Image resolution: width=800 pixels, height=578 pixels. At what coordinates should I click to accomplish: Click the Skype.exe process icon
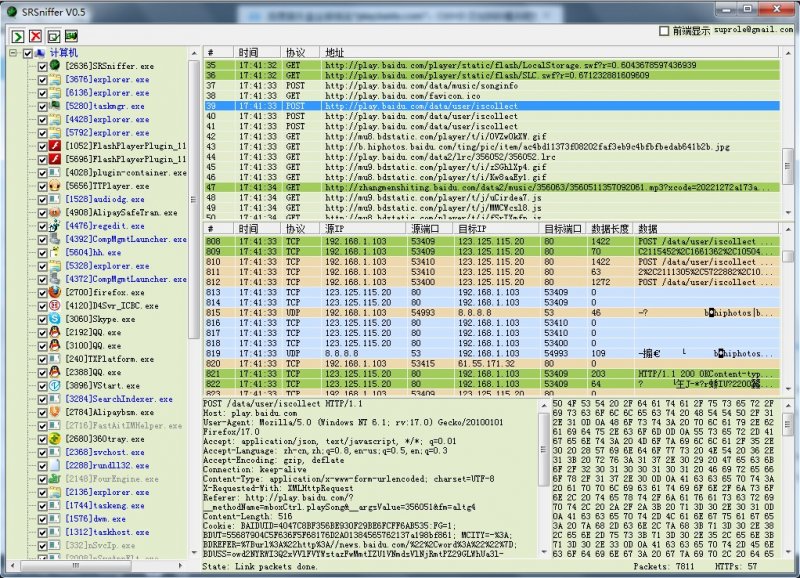[x=55, y=319]
